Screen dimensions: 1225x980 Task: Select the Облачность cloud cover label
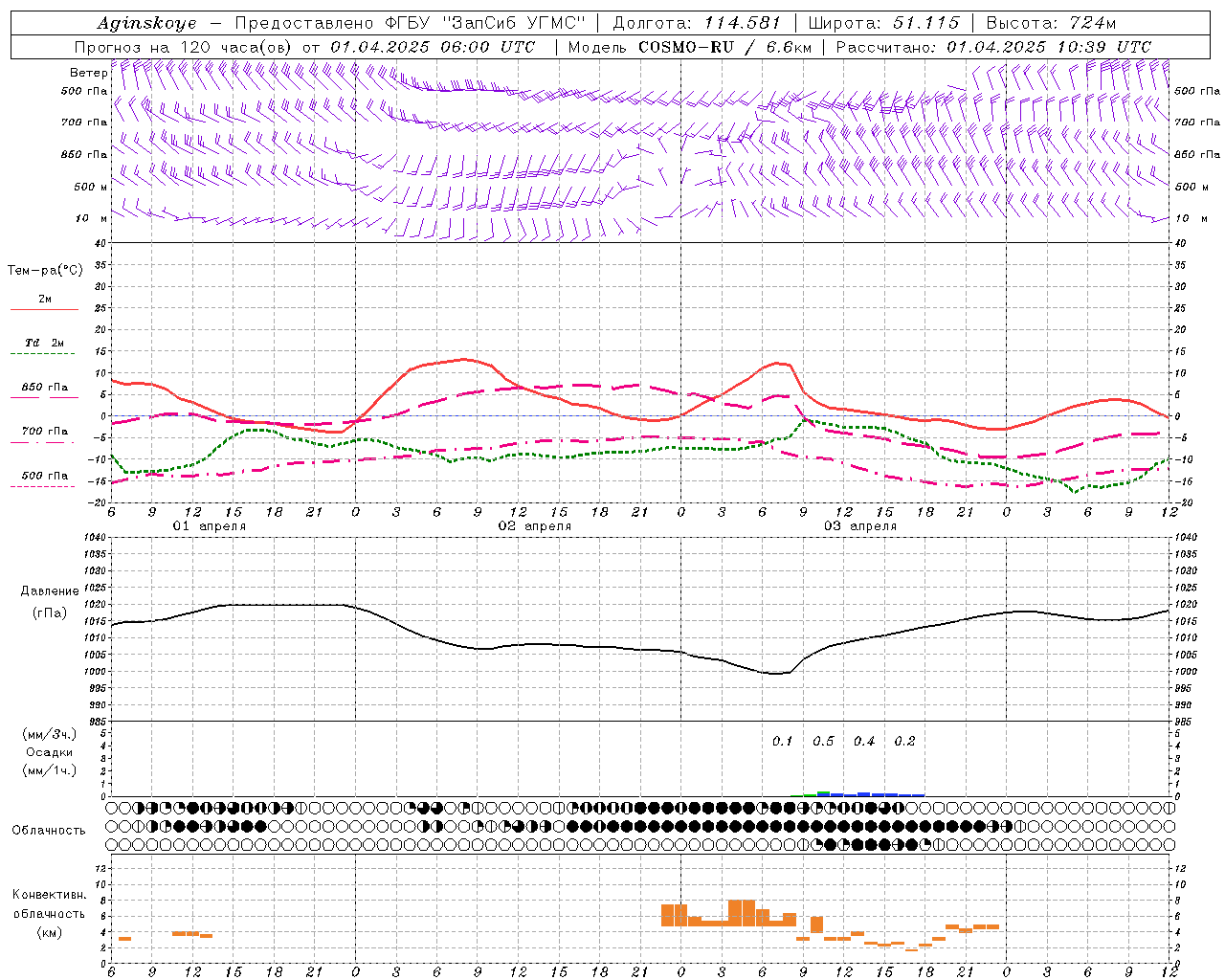click(x=49, y=830)
